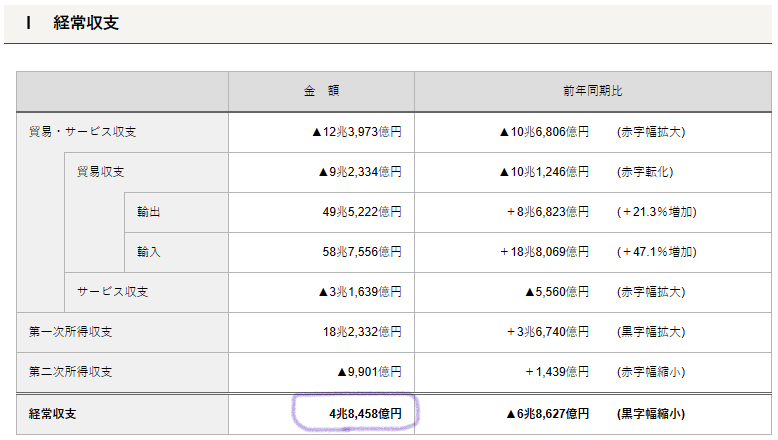Screen dimensions: 778x440
Task: Click the bold (黒字幅縮小) note
Action: point(651,413)
